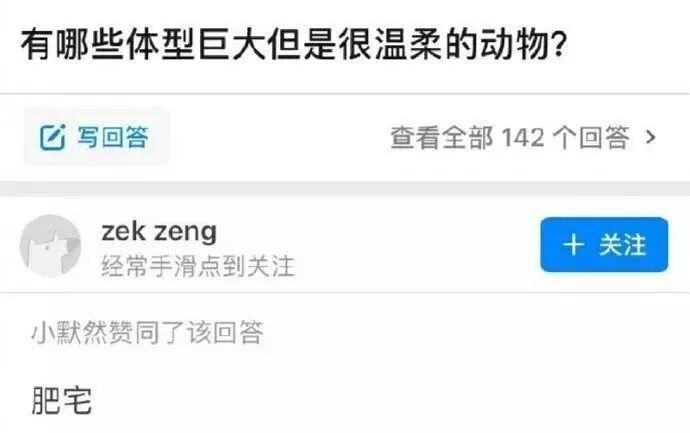The width and height of the screenshot is (690, 433).
Task: Click the gray separator band below 写回答
Action: point(345,188)
